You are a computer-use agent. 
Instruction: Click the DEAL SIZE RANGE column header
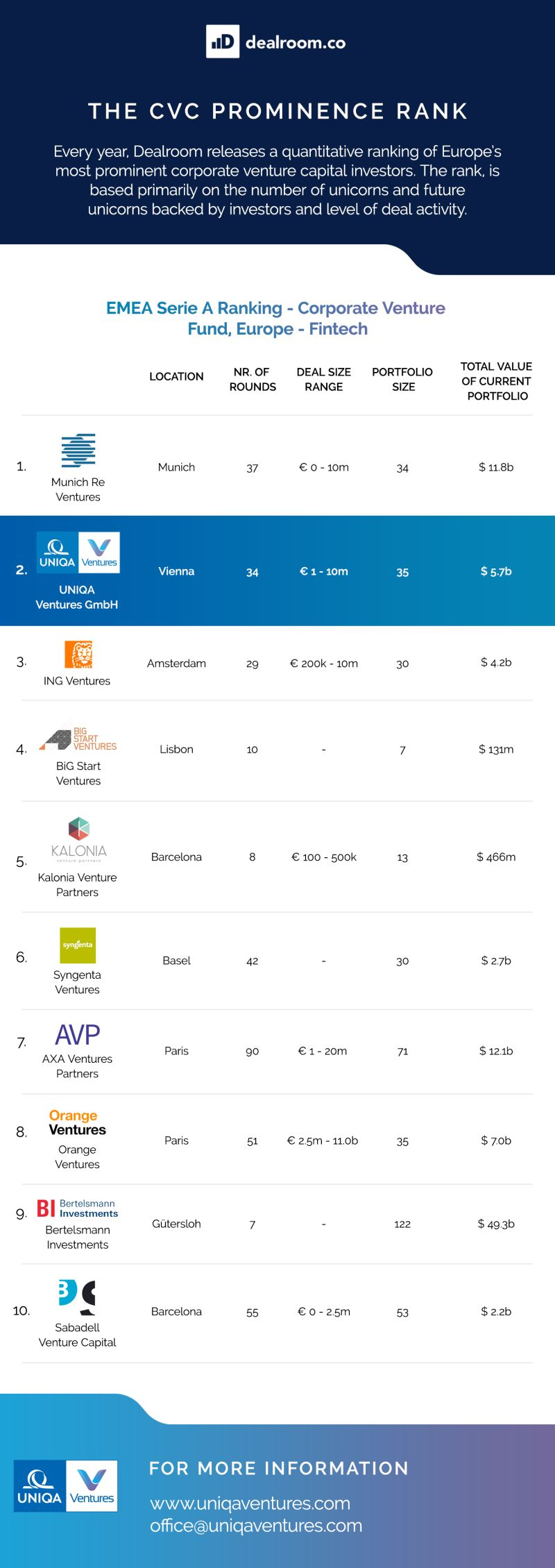[324, 380]
